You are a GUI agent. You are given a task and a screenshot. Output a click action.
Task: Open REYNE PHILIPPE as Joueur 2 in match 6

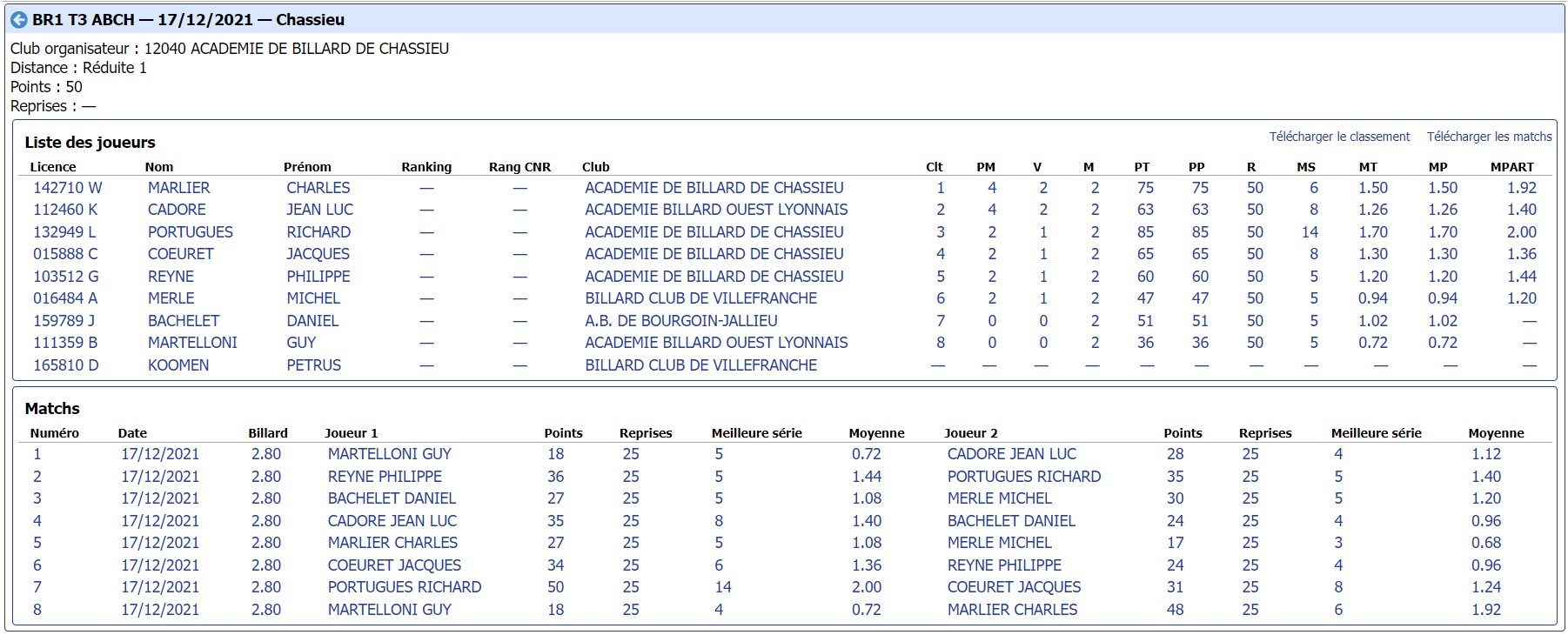pyautogui.click(x=1004, y=565)
